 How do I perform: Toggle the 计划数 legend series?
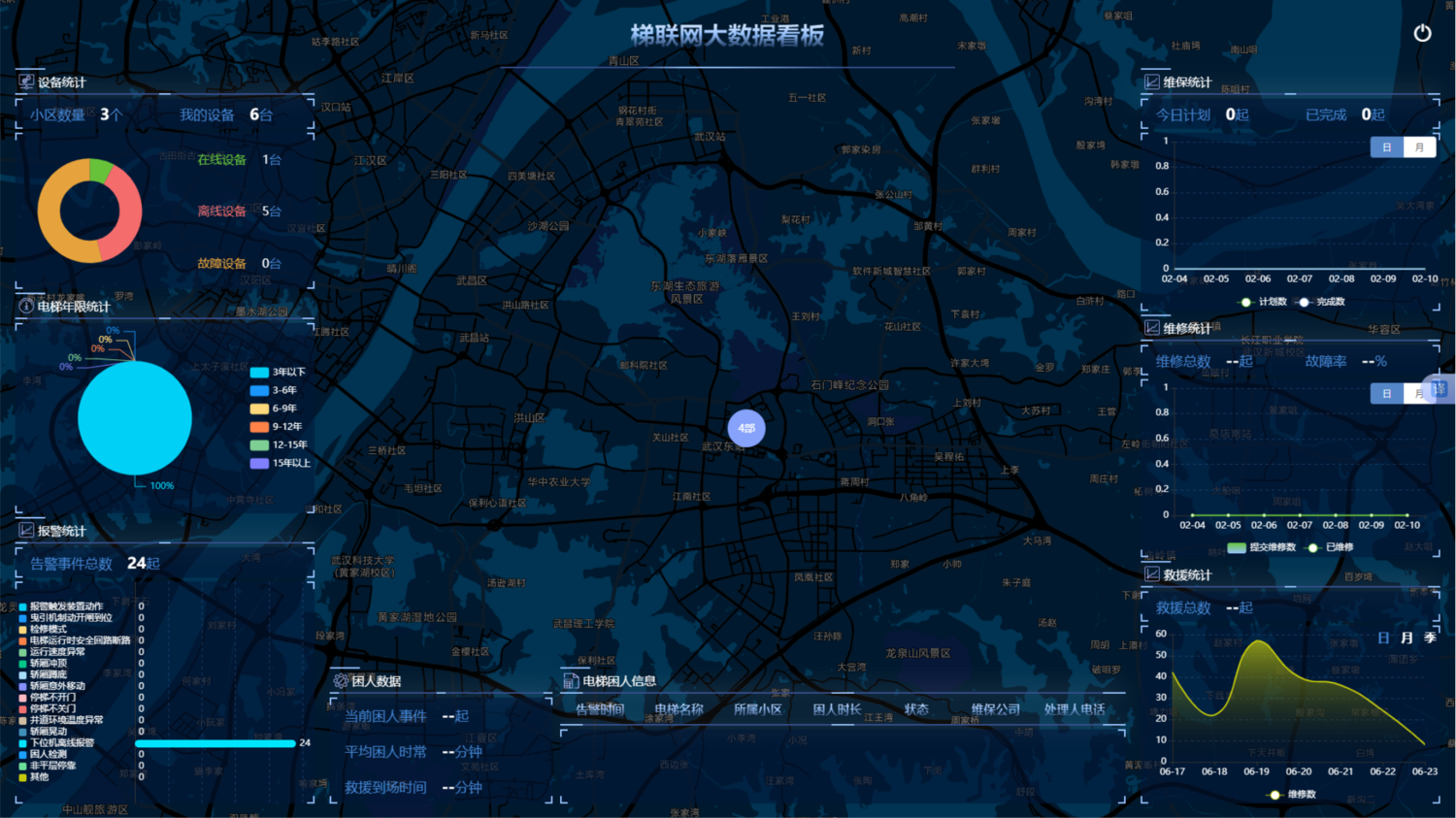click(1246, 302)
